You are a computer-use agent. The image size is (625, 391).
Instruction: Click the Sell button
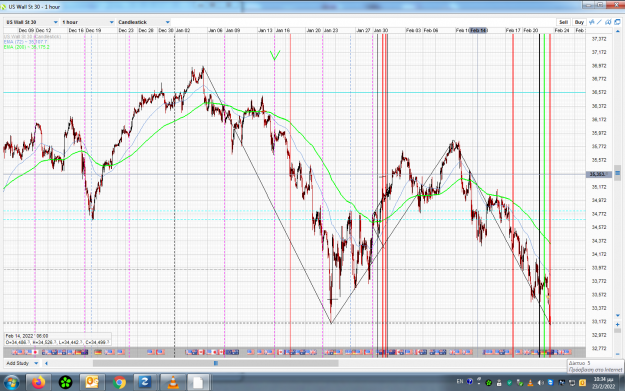point(563,22)
